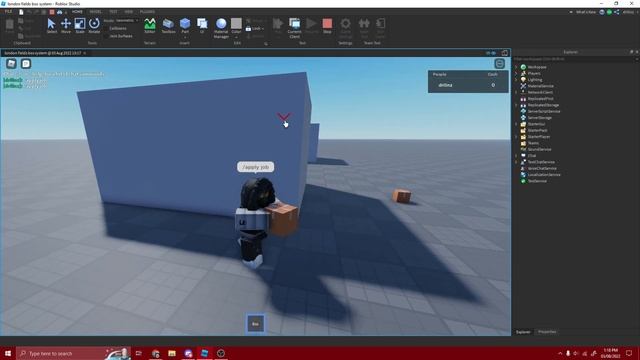
Task: Click the orange box on the ground
Action: 402,196
